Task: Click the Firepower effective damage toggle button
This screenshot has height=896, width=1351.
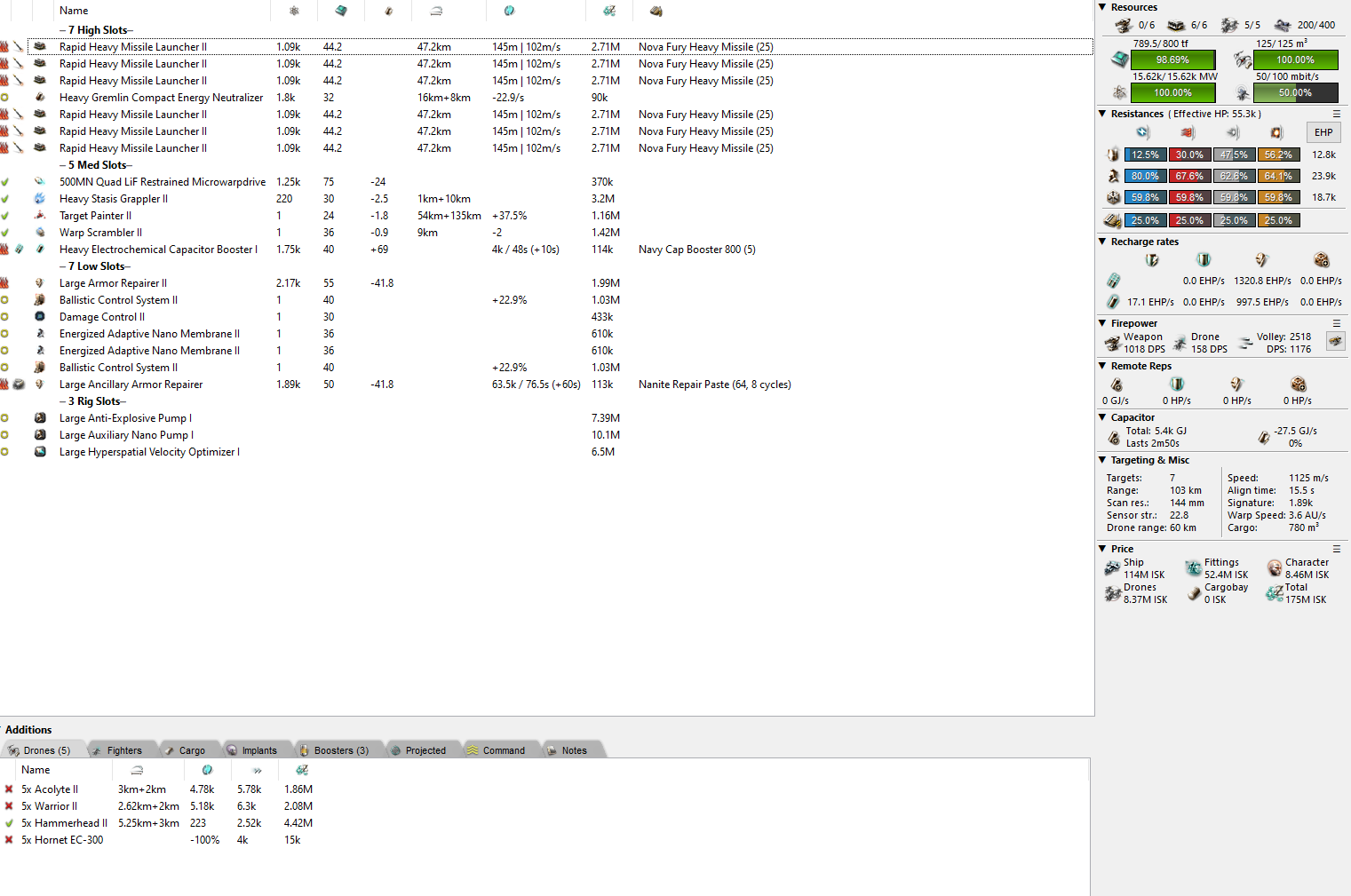Action: point(1335,341)
